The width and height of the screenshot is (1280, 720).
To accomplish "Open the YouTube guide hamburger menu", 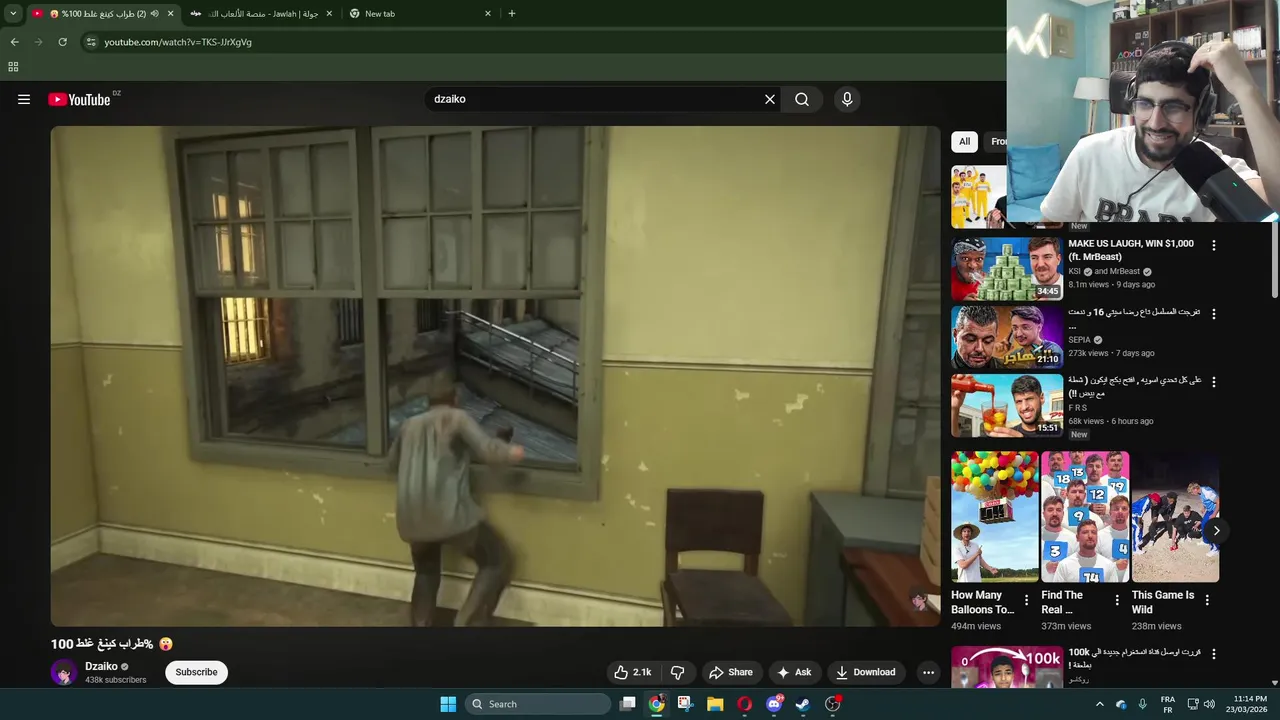I will pos(24,99).
